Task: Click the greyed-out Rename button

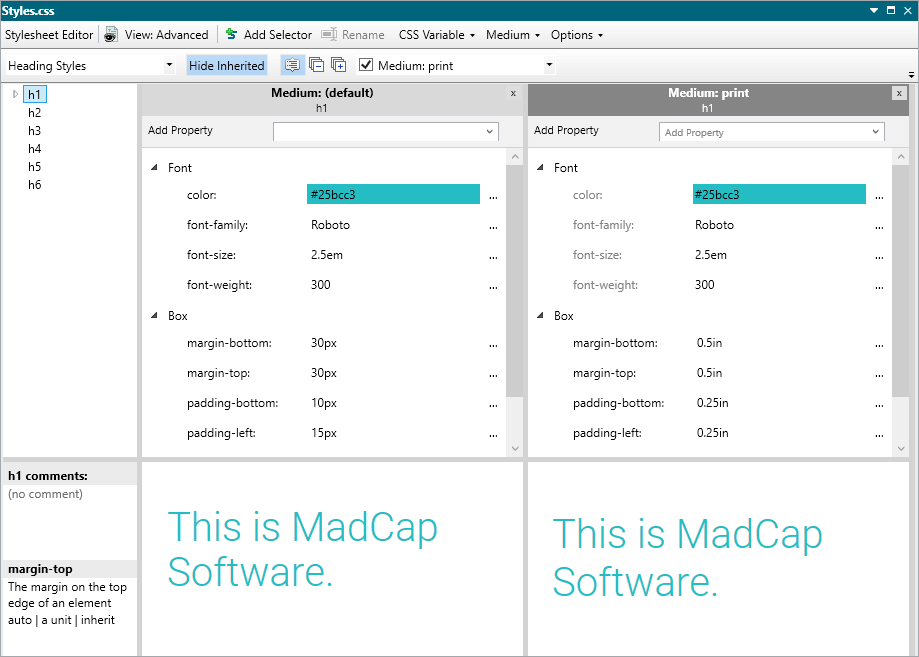Action: pyautogui.click(x=353, y=35)
